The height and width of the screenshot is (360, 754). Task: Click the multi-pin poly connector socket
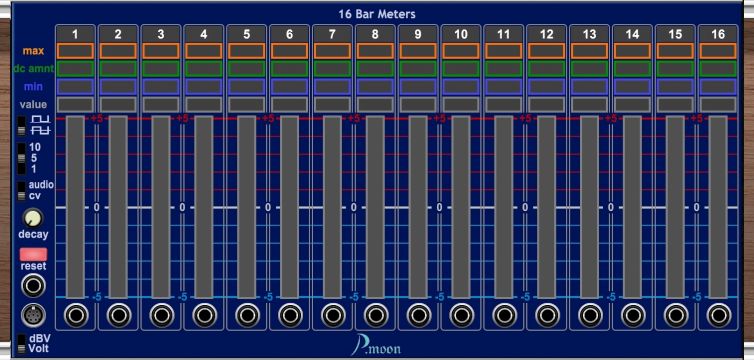click(34, 316)
